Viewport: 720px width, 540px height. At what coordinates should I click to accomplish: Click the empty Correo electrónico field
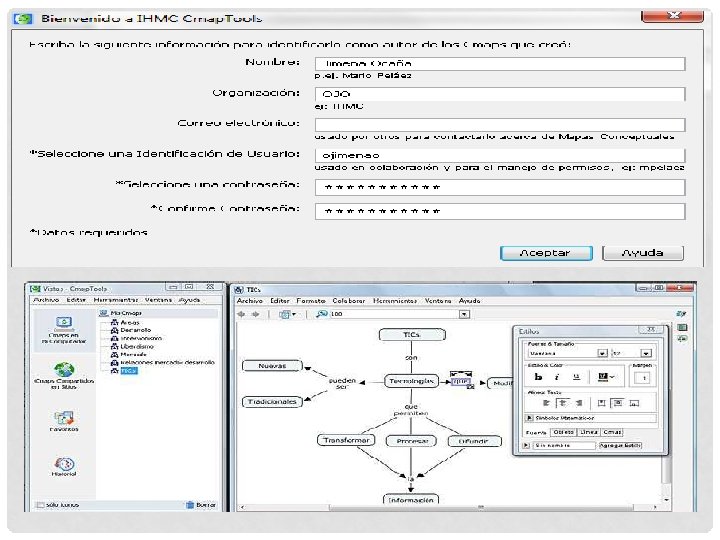(x=500, y=124)
